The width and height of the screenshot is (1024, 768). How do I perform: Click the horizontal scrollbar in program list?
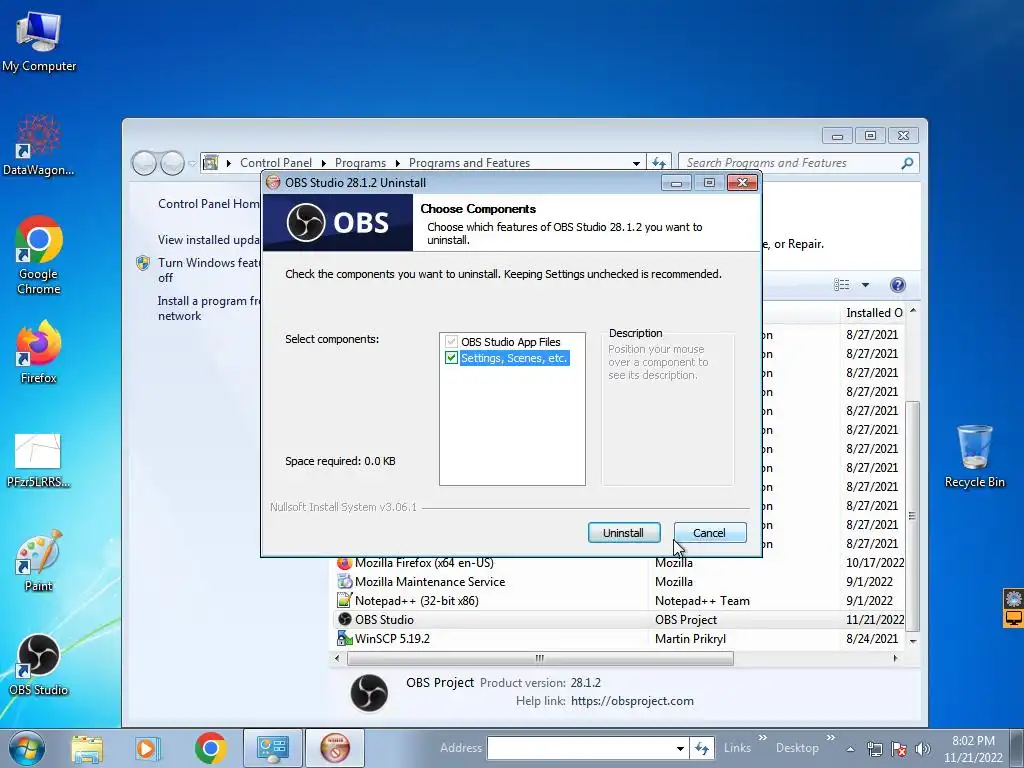[539, 658]
